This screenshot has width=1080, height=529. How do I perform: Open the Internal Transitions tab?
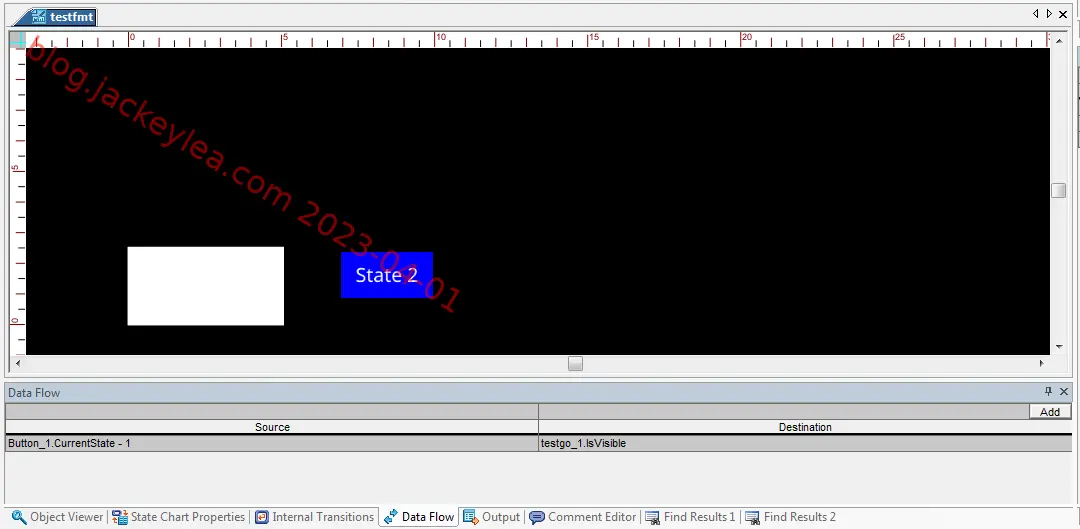pos(315,517)
